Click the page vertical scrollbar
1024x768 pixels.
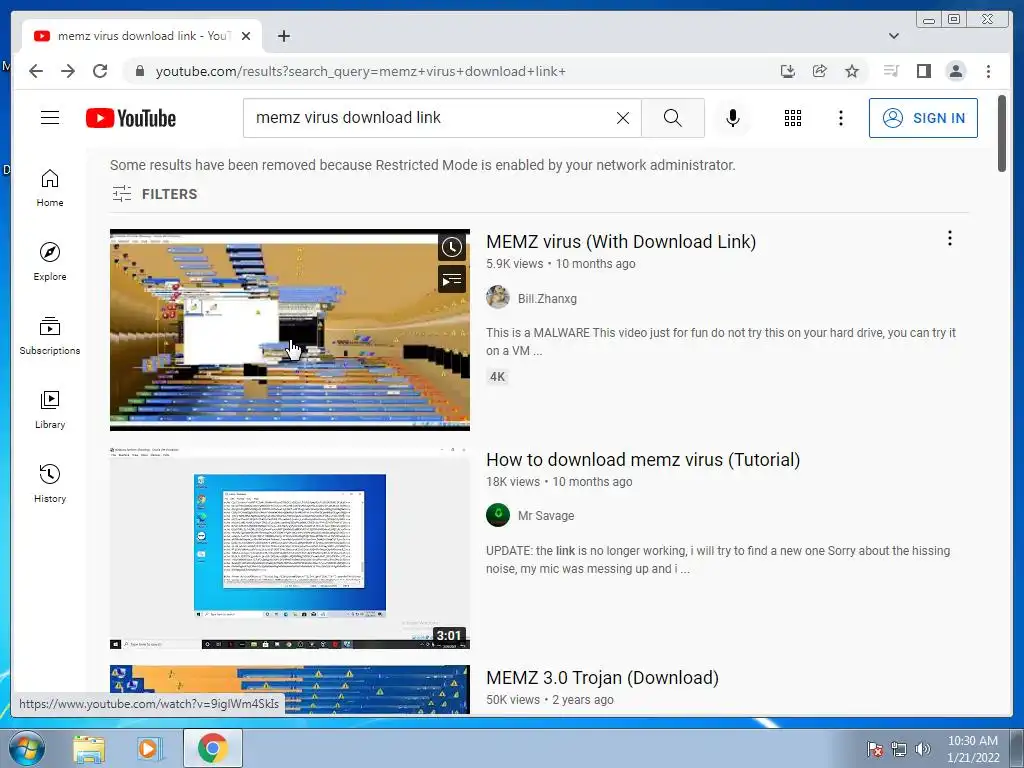click(1002, 133)
